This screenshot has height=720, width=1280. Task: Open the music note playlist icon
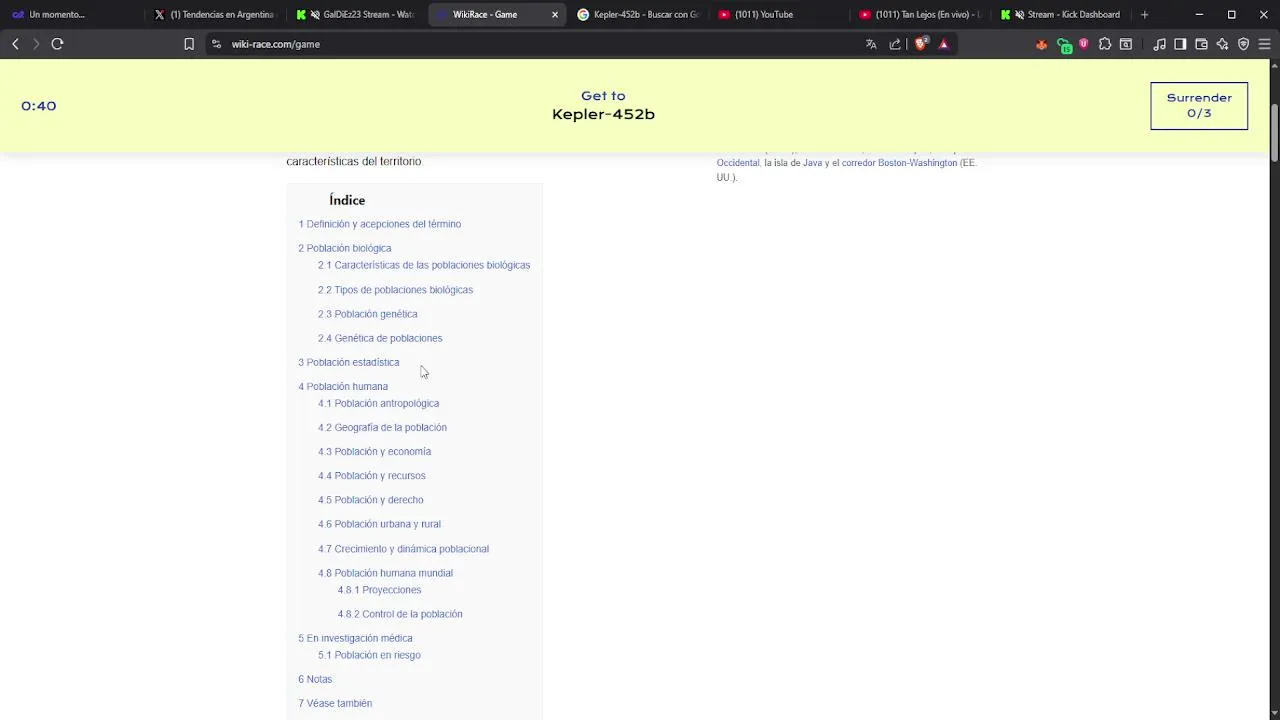coord(1159,44)
